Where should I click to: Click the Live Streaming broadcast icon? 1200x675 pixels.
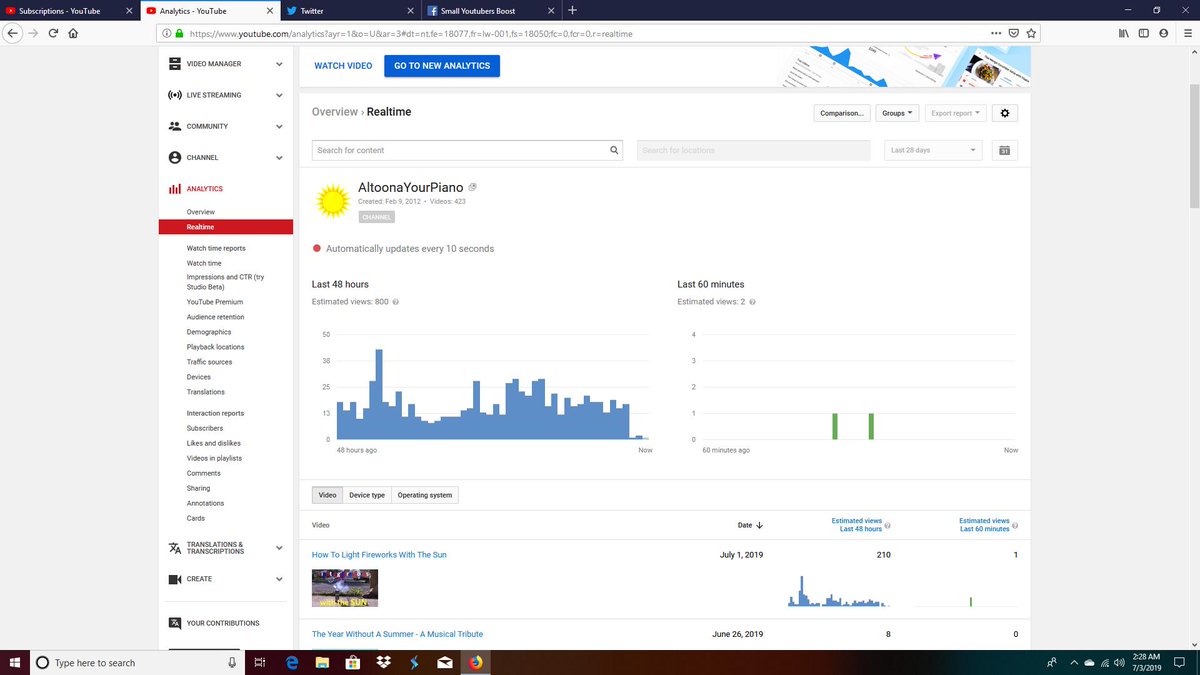click(x=174, y=95)
